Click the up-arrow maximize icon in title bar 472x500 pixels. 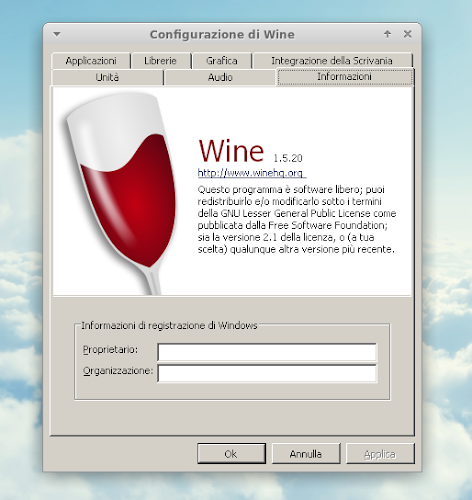coord(387,34)
